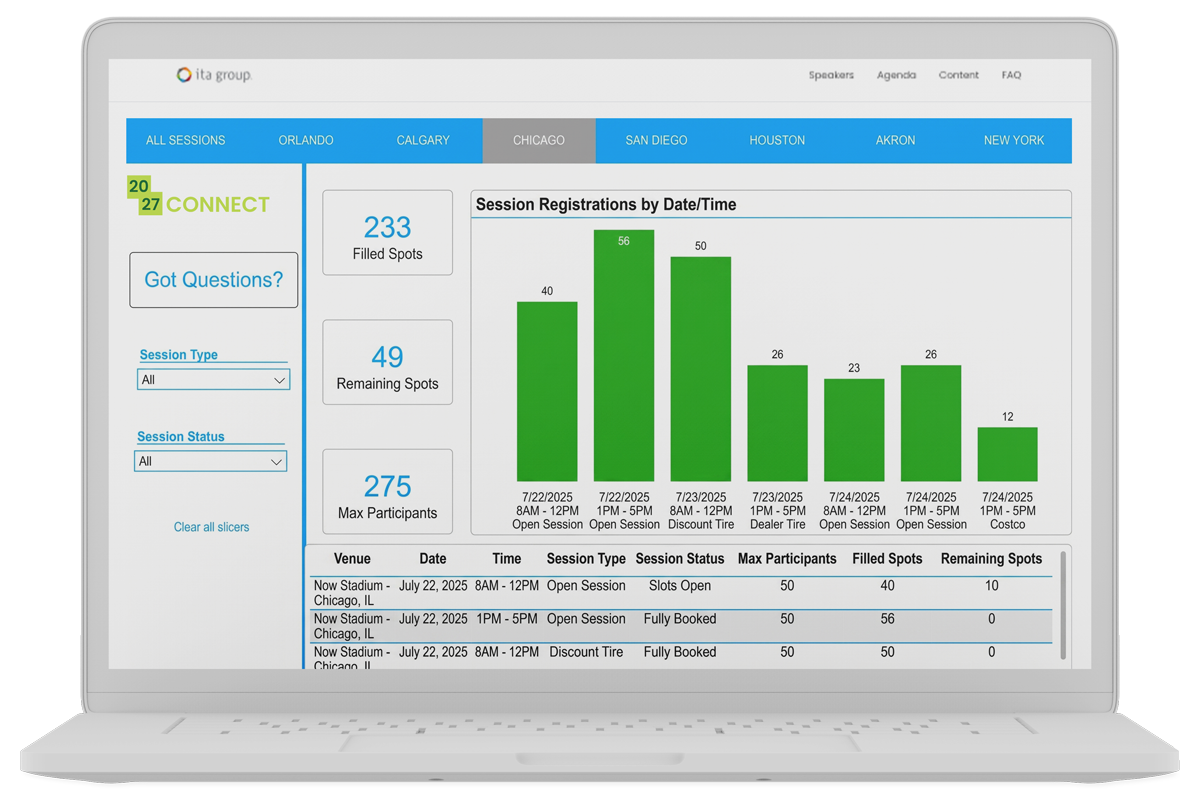
Task: Open the Content page link
Action: click(958, 75)
